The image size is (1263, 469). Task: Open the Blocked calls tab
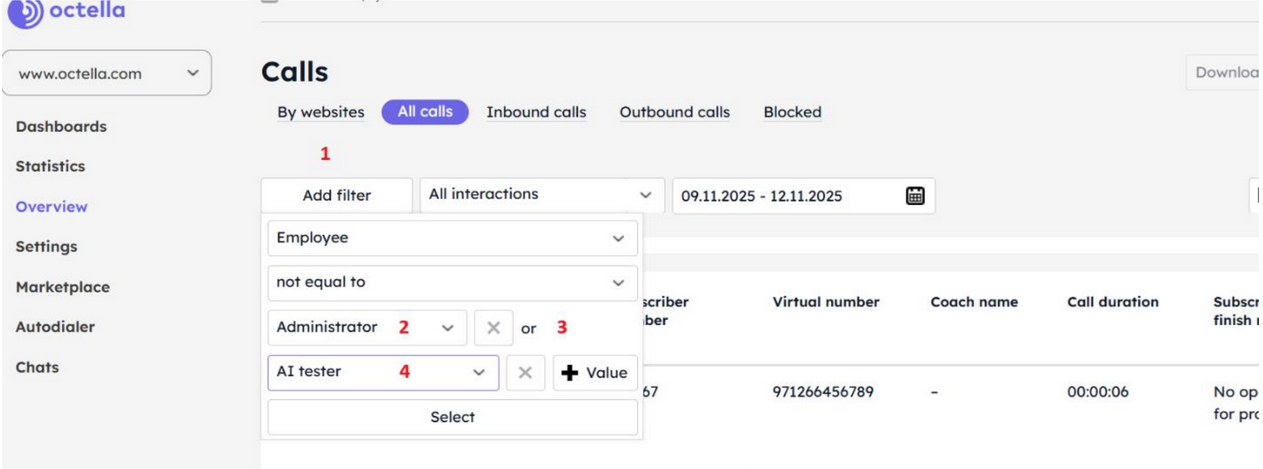click(792, 112)
